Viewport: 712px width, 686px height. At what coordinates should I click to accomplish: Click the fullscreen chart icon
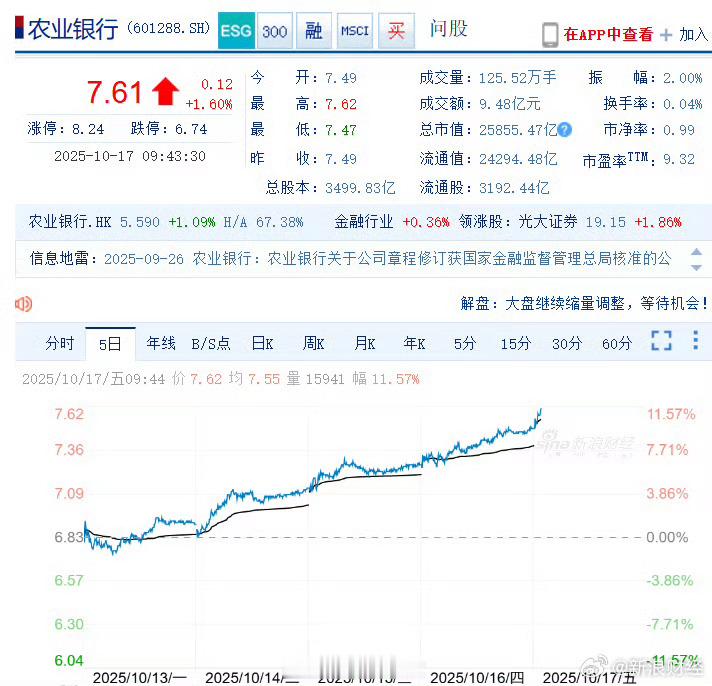(661, 341)
